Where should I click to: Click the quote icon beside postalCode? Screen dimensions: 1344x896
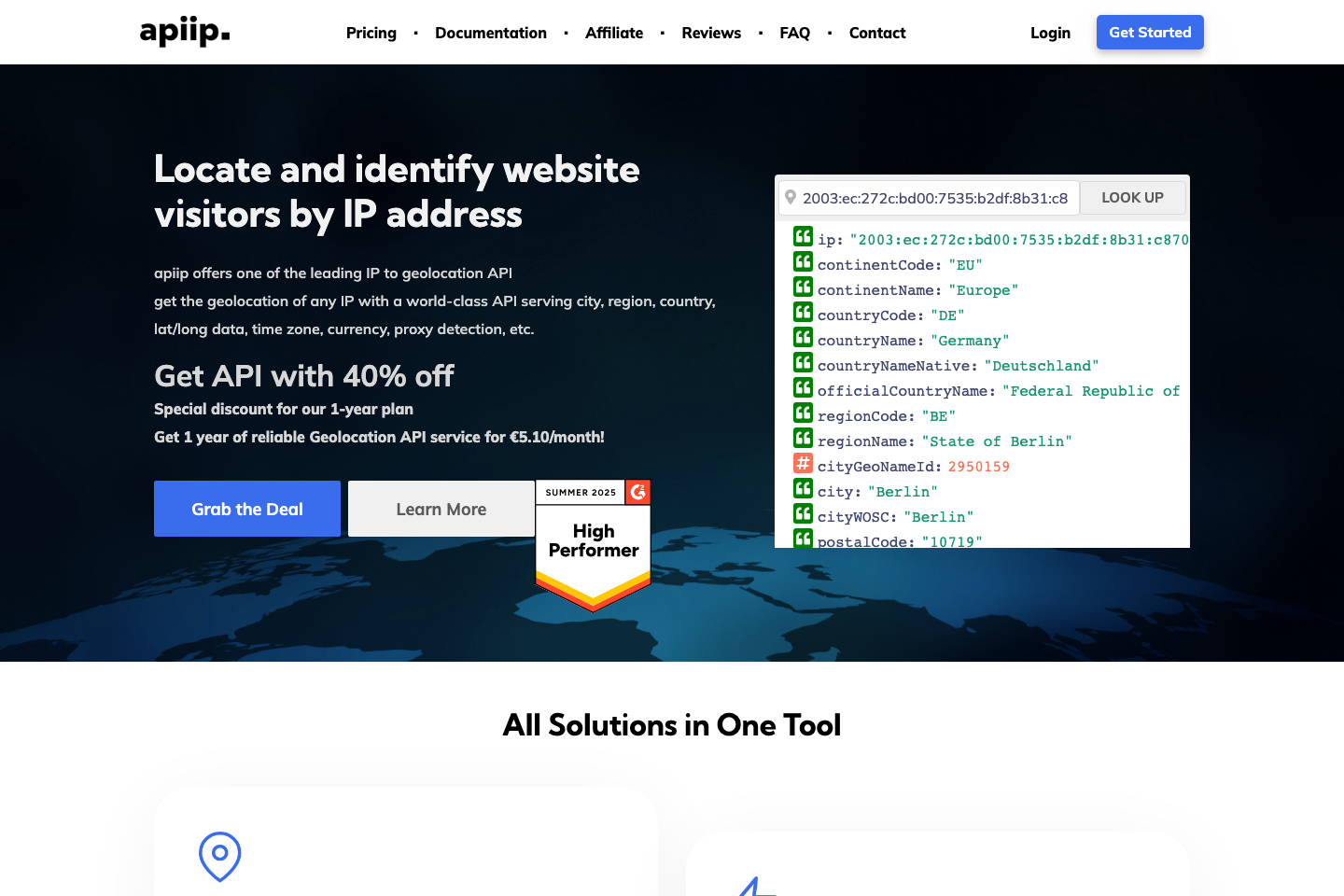[x=803, y=539]
